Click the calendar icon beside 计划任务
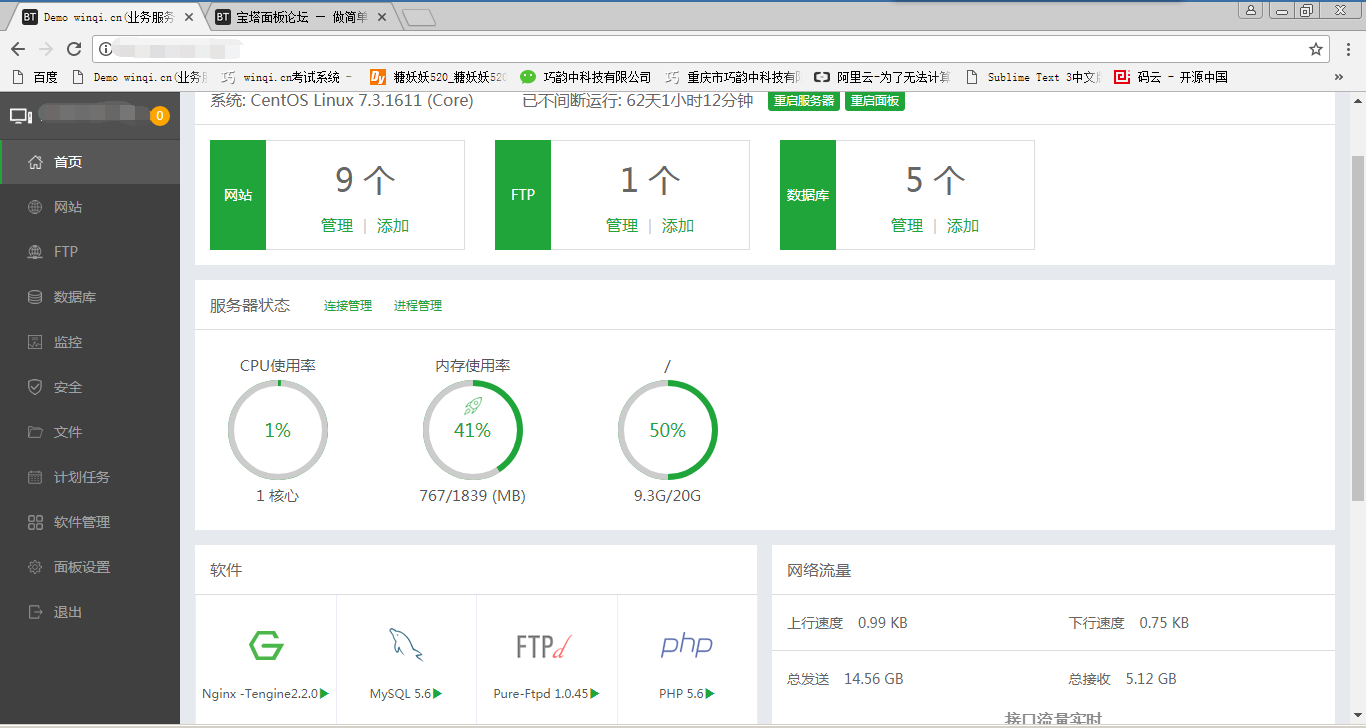Screen dimensions: 1366x728 pos(36,477)
